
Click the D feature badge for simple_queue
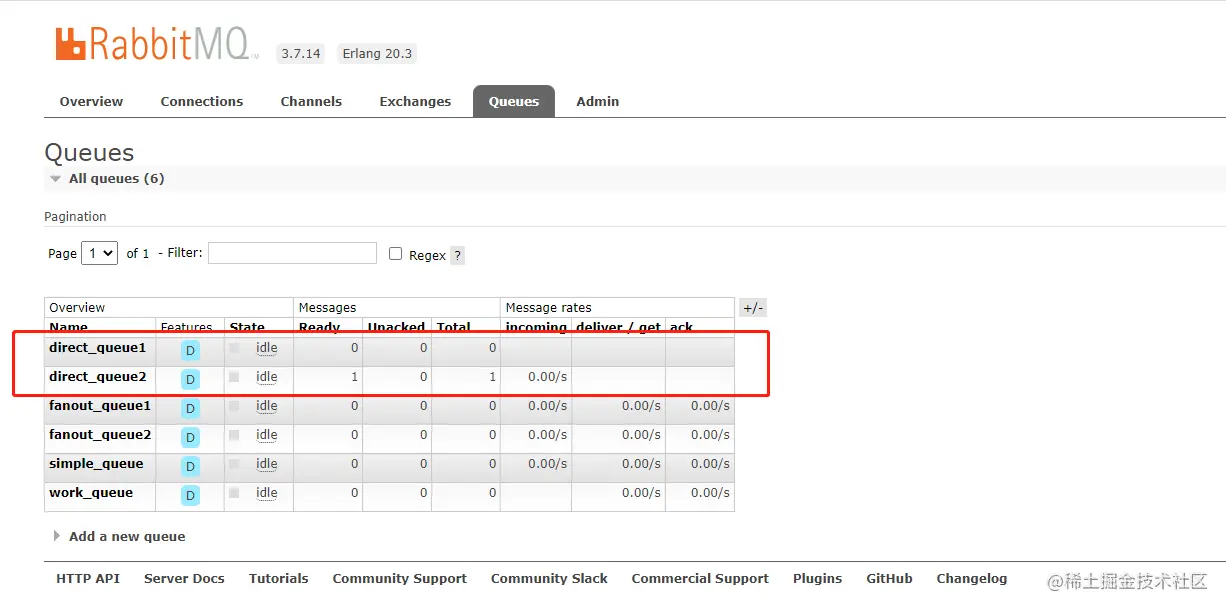[x=190, y=466]
